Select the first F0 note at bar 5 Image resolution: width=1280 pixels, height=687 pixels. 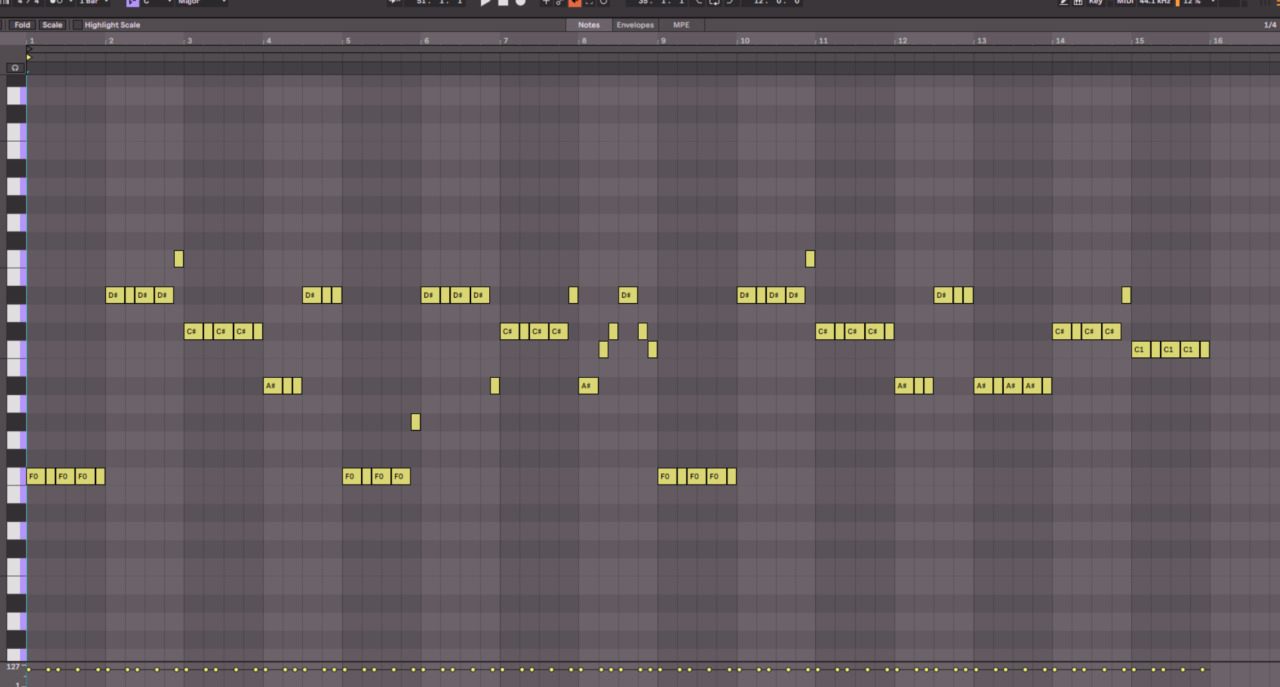(x=352, y=476)
